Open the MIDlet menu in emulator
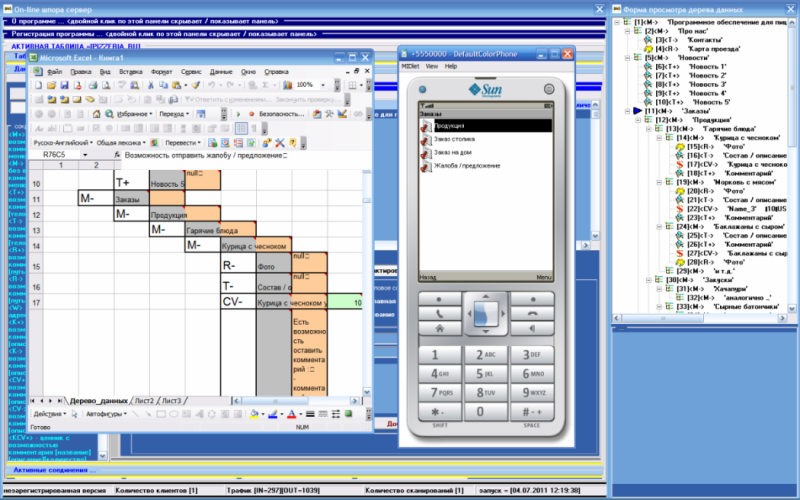Viewport: 800px width, 500px height. [410, 66]
